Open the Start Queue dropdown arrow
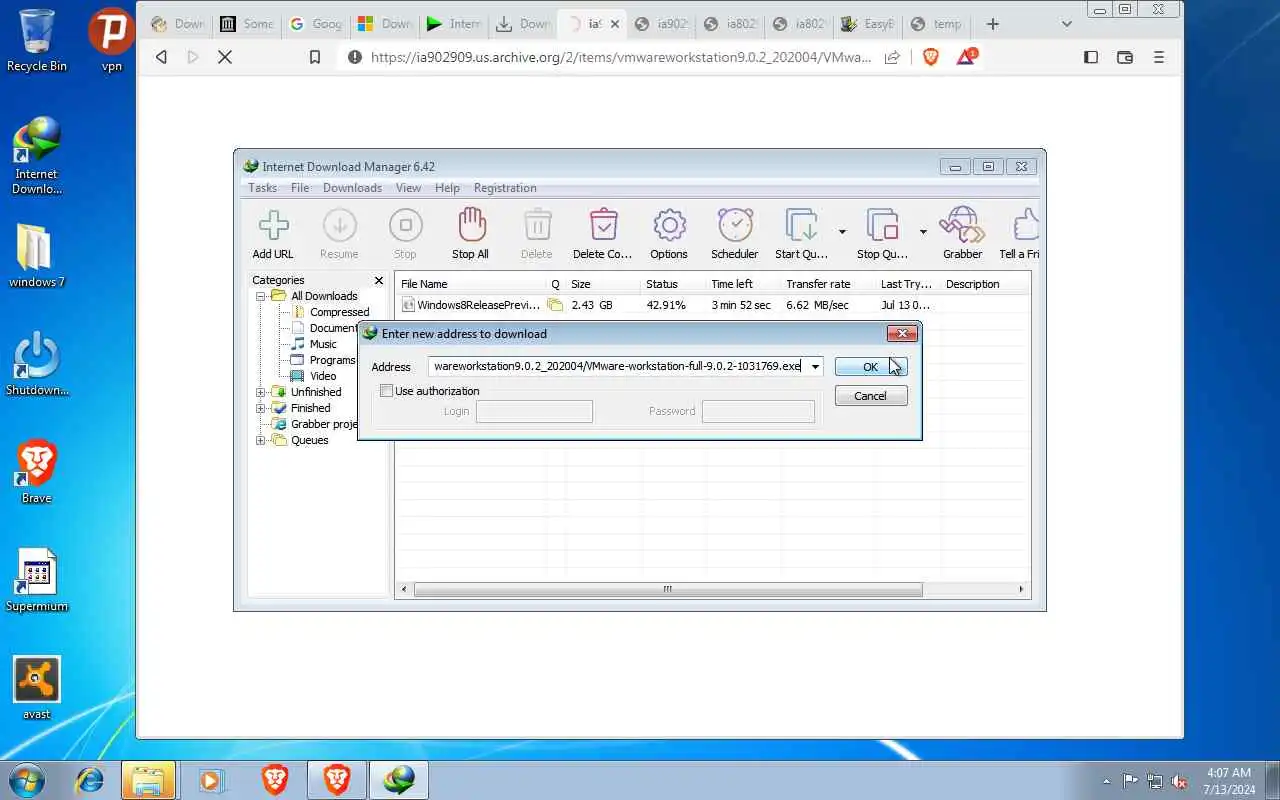The width and height of the screenshot is (1280, 800). 842,232
